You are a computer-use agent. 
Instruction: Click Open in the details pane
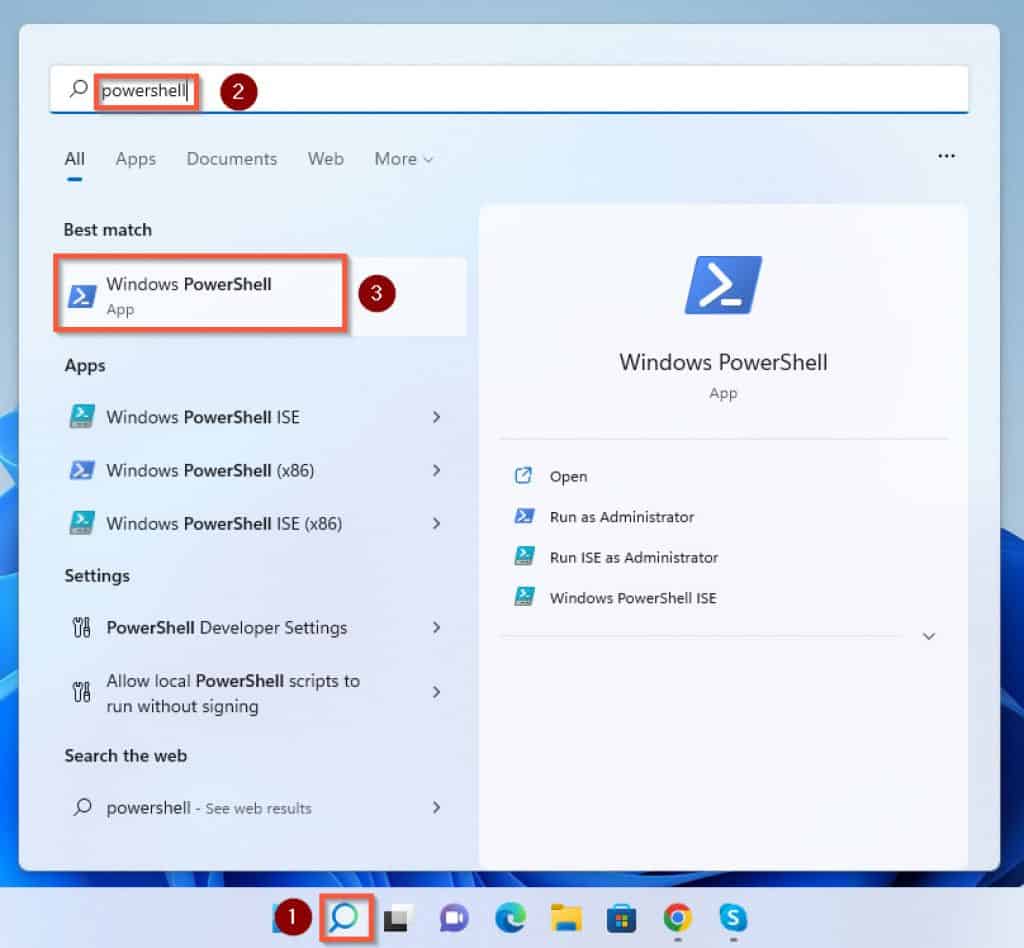pyautogui.click(x=568, y=477)
